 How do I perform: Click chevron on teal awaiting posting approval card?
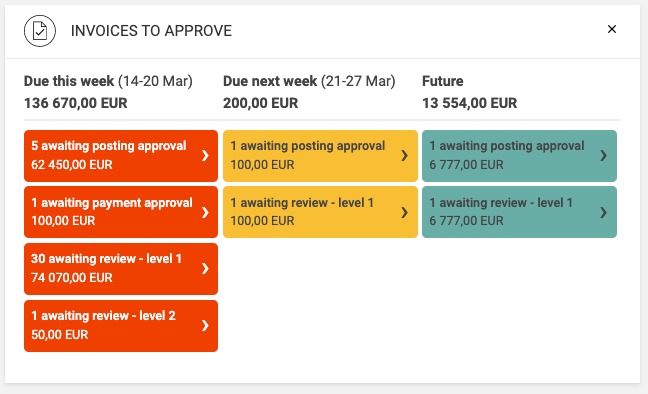point(603,155)
